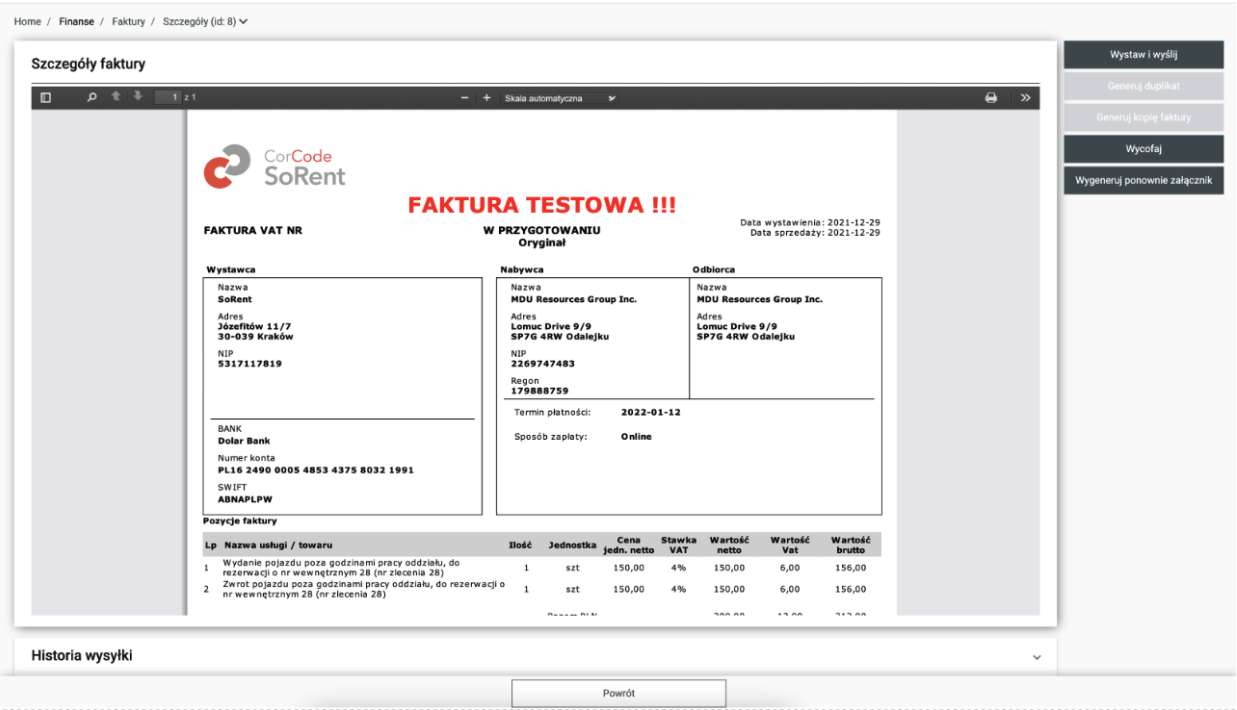Print the invoice PDF
The image size is (1237, 710).
[x=991, y=98]
